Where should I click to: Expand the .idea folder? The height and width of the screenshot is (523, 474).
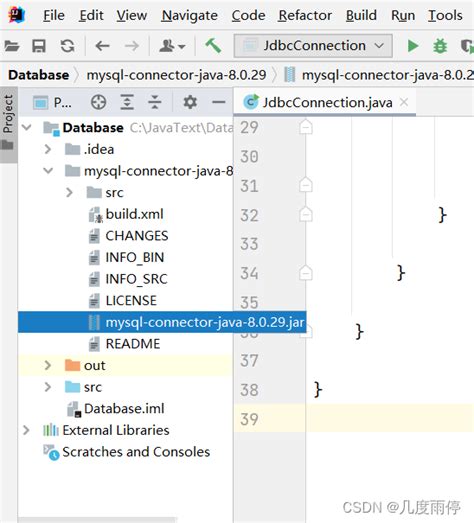point(48,149)
